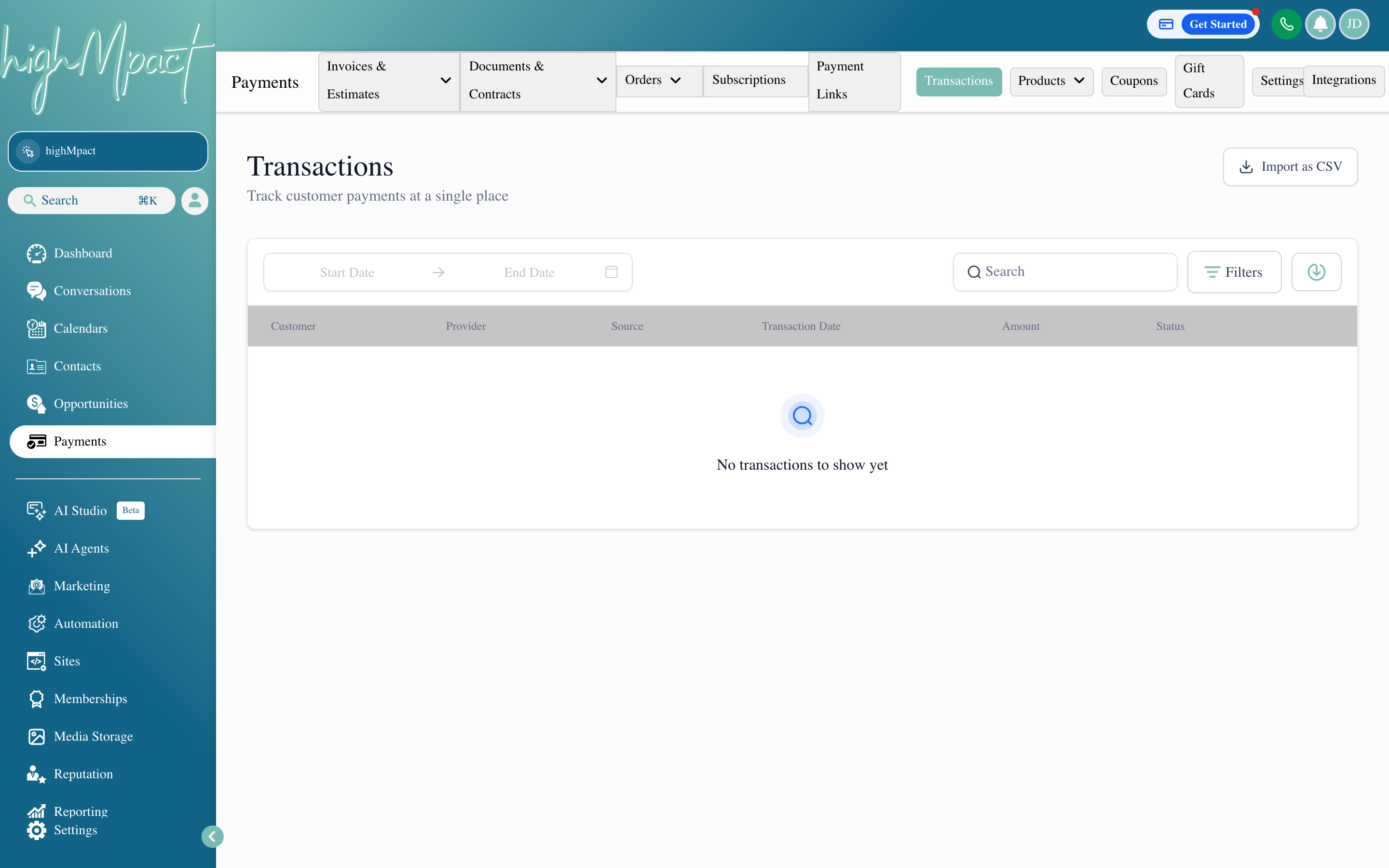Click the sidebar Settings gear icon
This screenshot has height=868, width=1389.
[36, 830]
